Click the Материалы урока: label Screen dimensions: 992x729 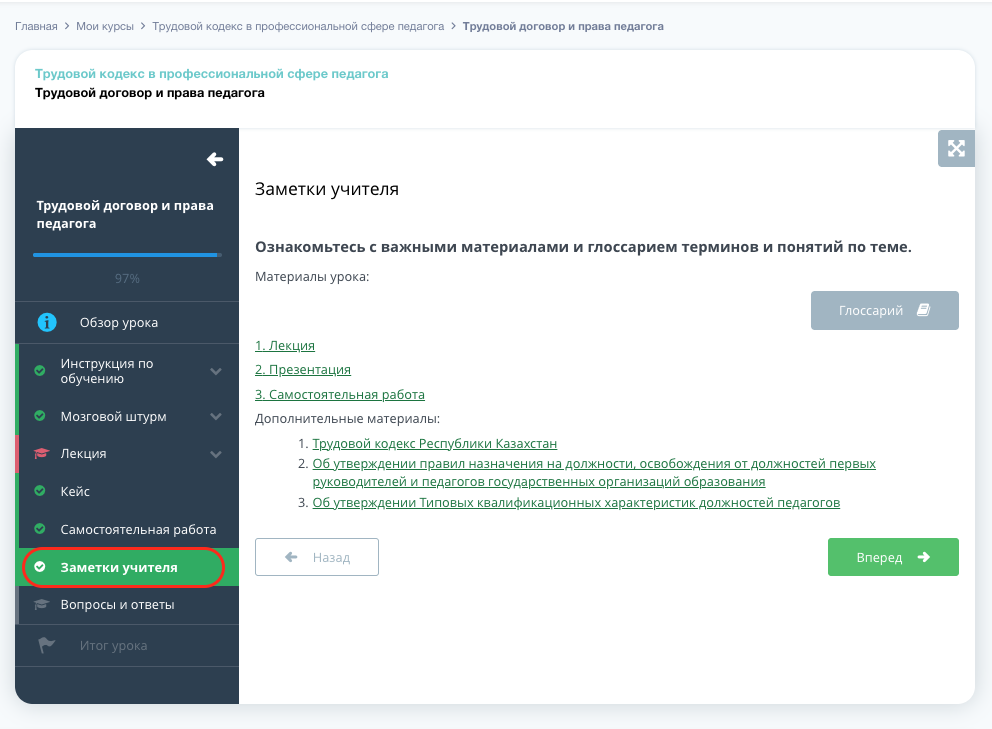pos(312,277)
